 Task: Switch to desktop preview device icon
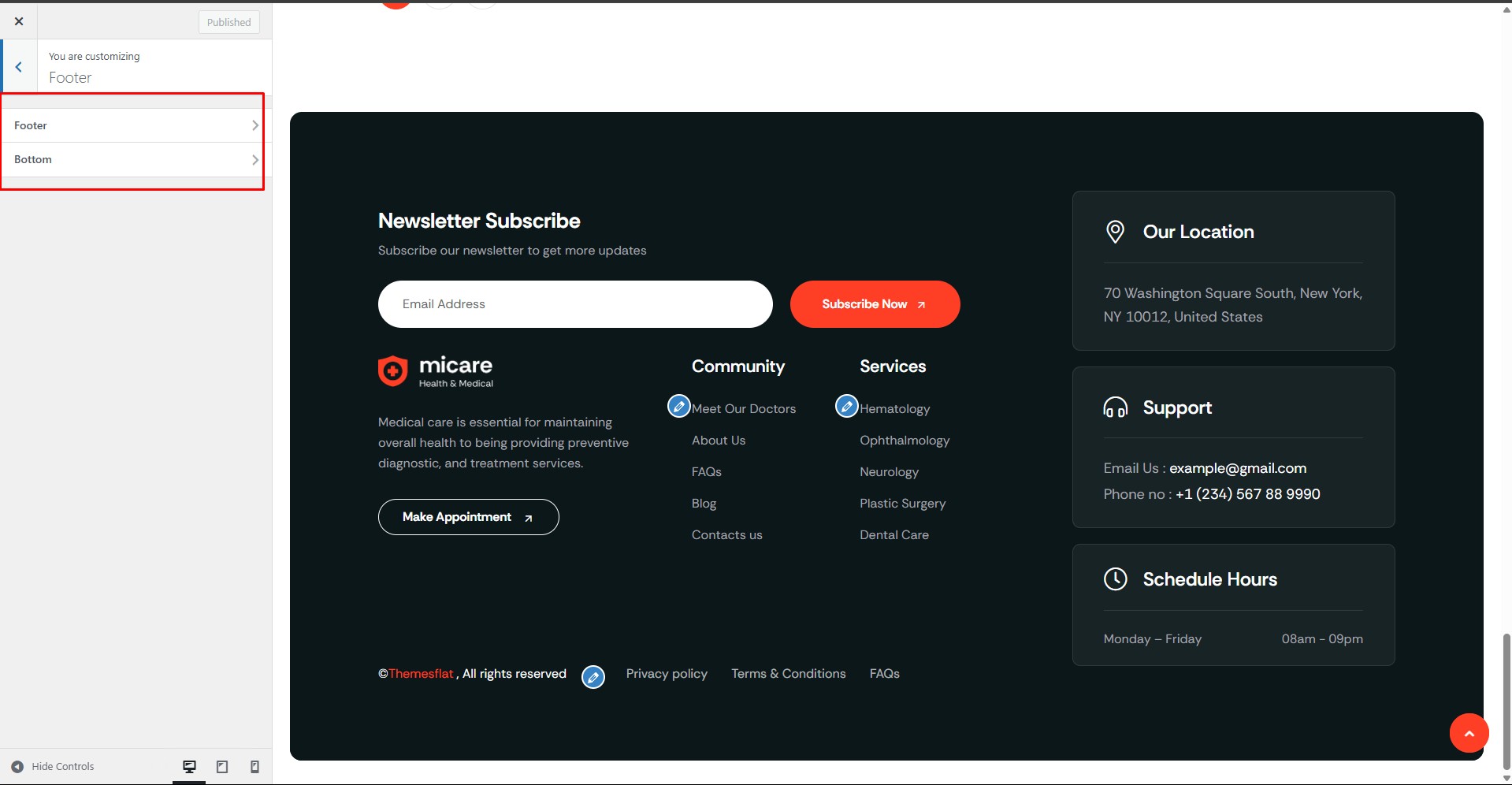pyautogui.click(x=189, y=766)
